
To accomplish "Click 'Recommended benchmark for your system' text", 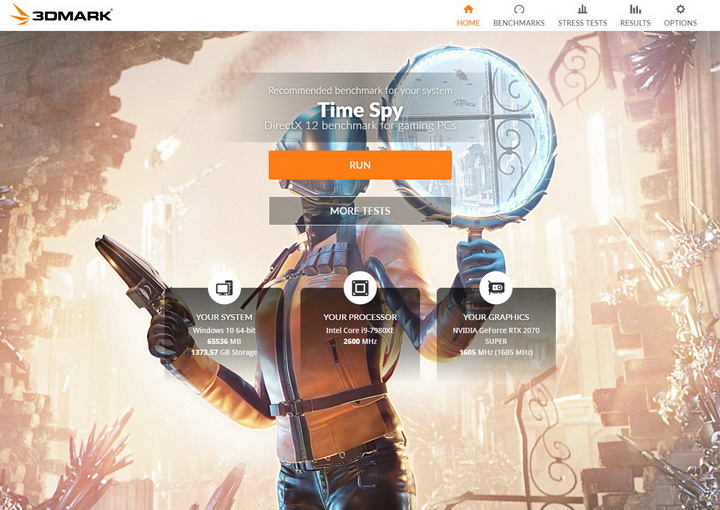I will [x=360, y=90].
